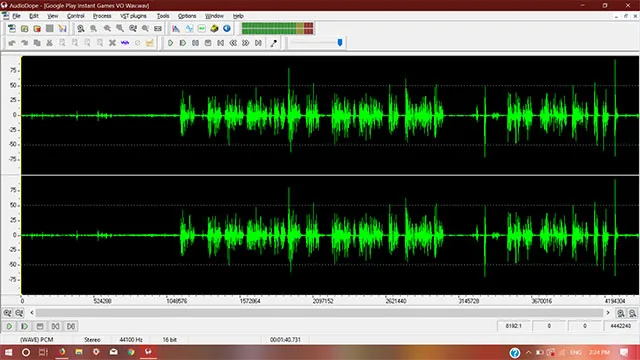Image resolution: width=640 pixels, height=360 pixels.
Task: Click the green-screen oscilloscope toolbar icon
Action: point(202,29)
